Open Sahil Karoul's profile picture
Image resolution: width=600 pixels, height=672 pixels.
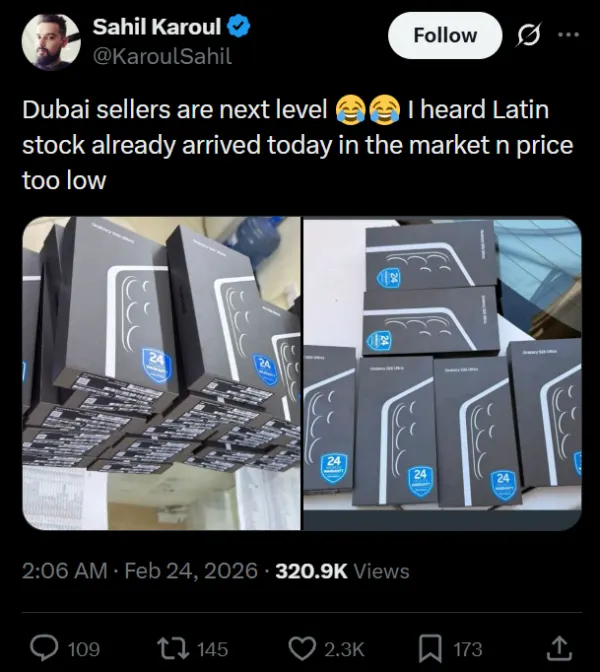tap(46, 40)
